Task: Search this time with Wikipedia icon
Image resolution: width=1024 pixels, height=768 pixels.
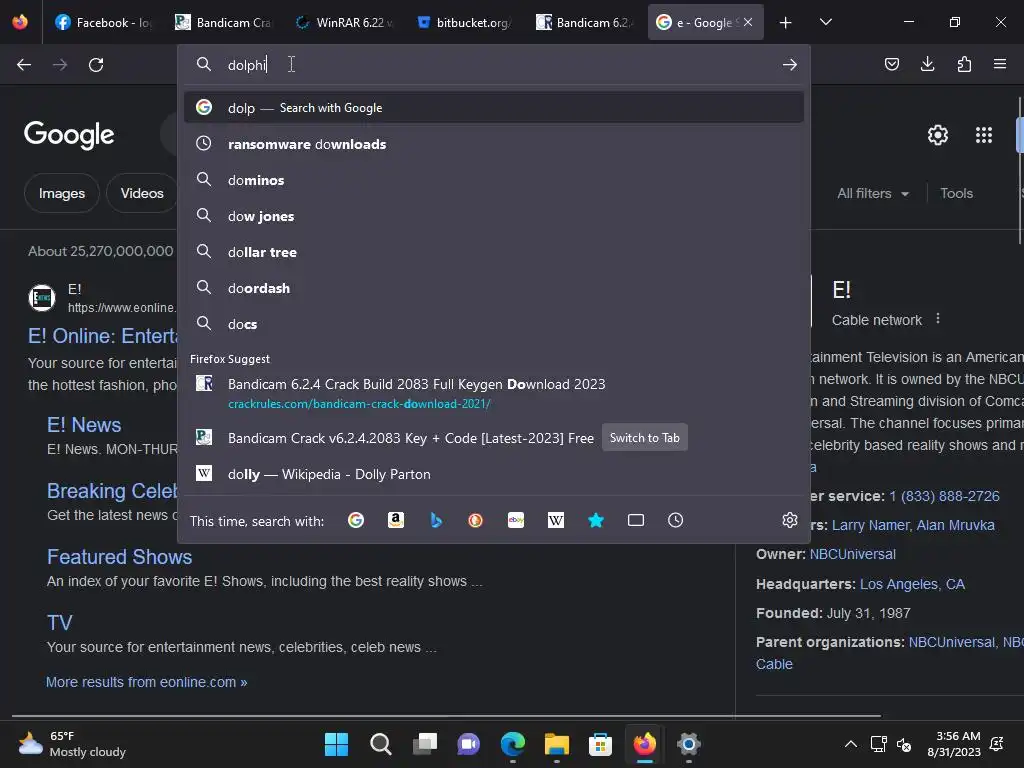Action: pos(556,520)
